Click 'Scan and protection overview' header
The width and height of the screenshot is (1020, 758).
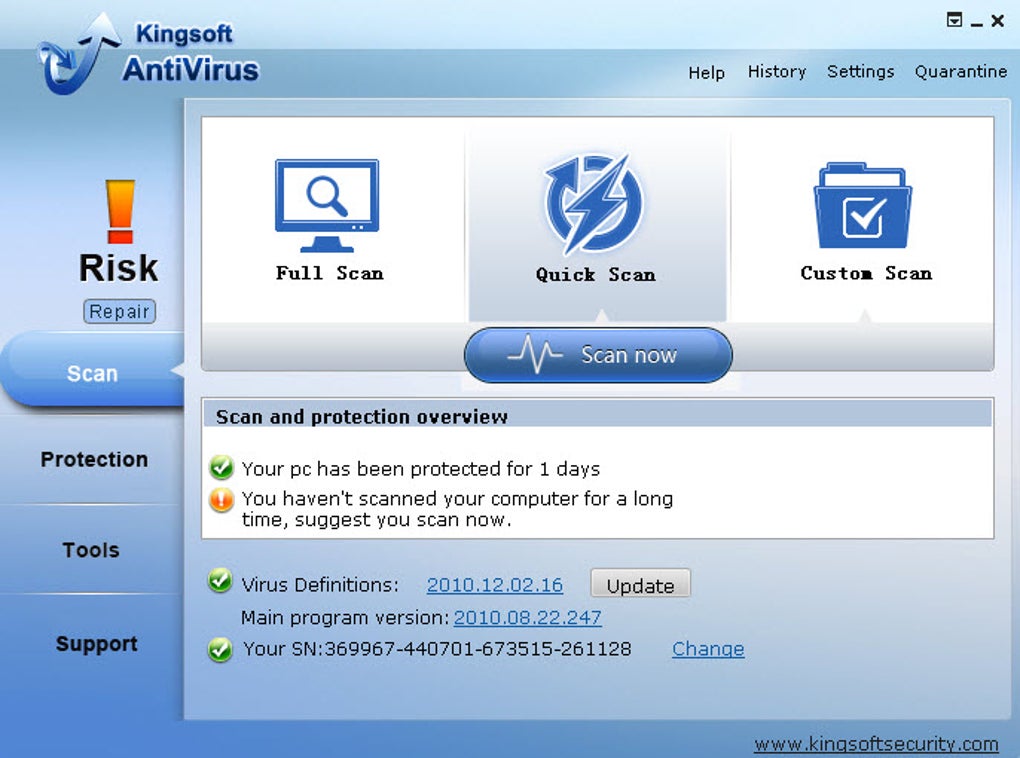tap(362, 416)
